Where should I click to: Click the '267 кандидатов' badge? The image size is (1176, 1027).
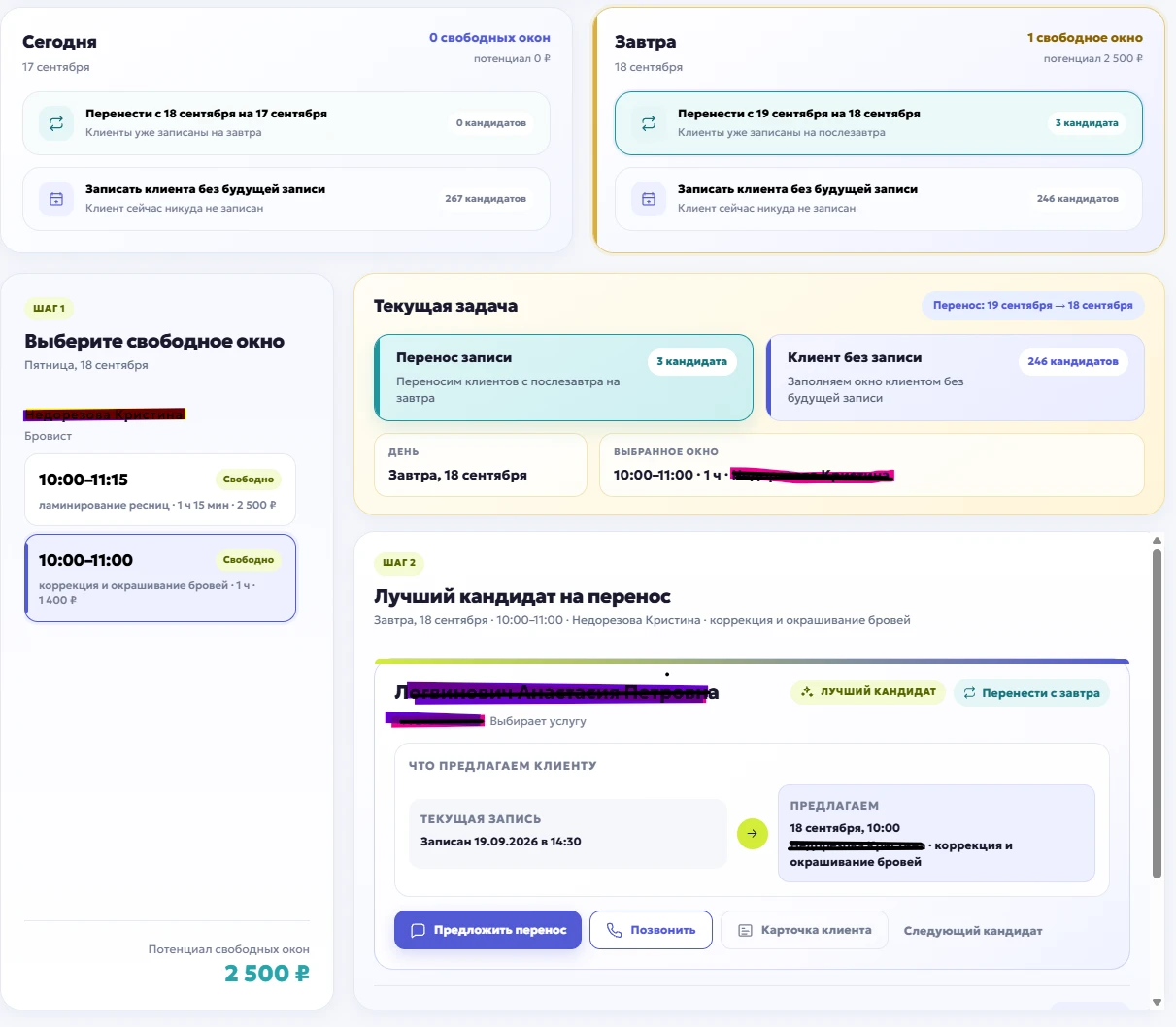[x=486, y=199]
